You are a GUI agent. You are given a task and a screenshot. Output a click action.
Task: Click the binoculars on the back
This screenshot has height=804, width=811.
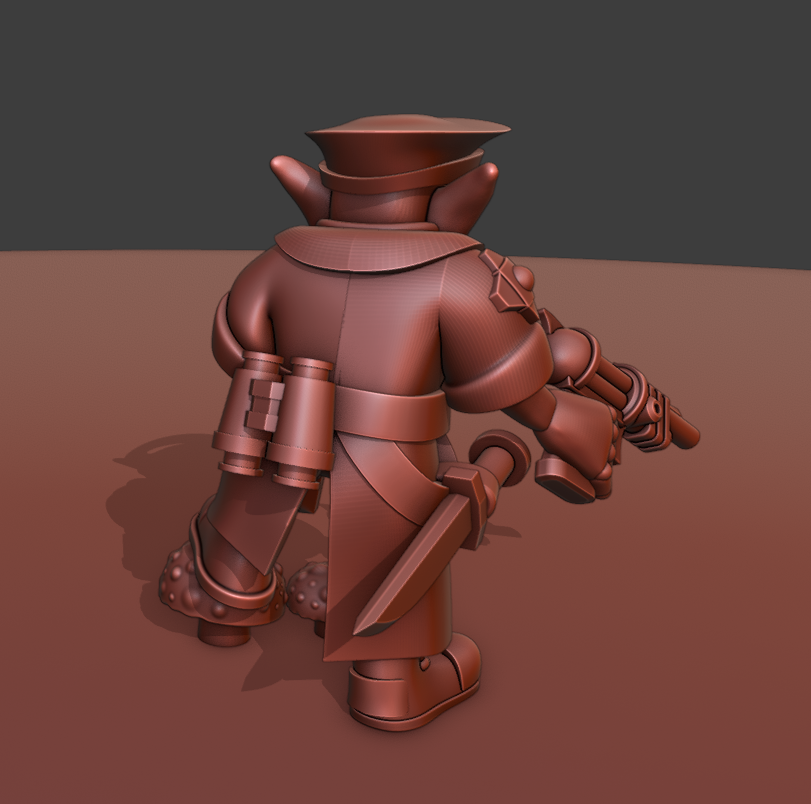click(x=276, y=415)
